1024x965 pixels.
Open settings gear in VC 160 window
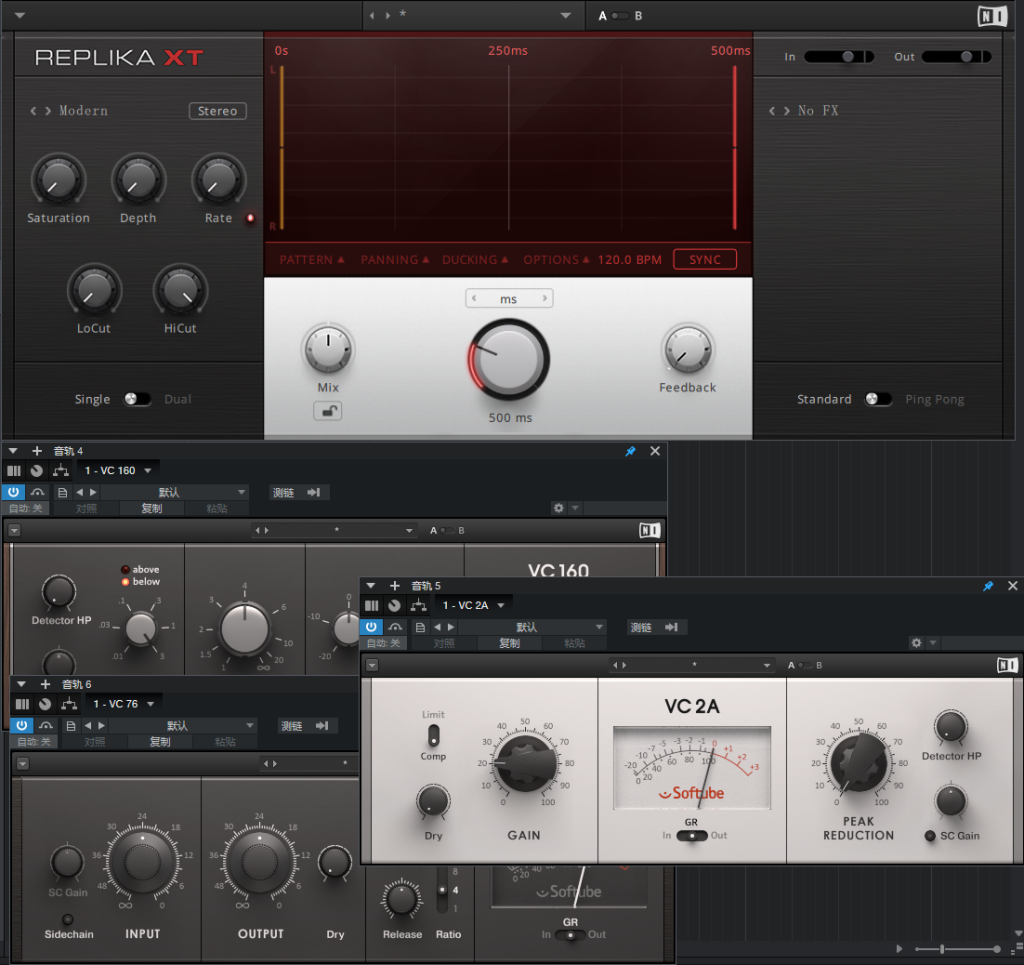point(558,508)
